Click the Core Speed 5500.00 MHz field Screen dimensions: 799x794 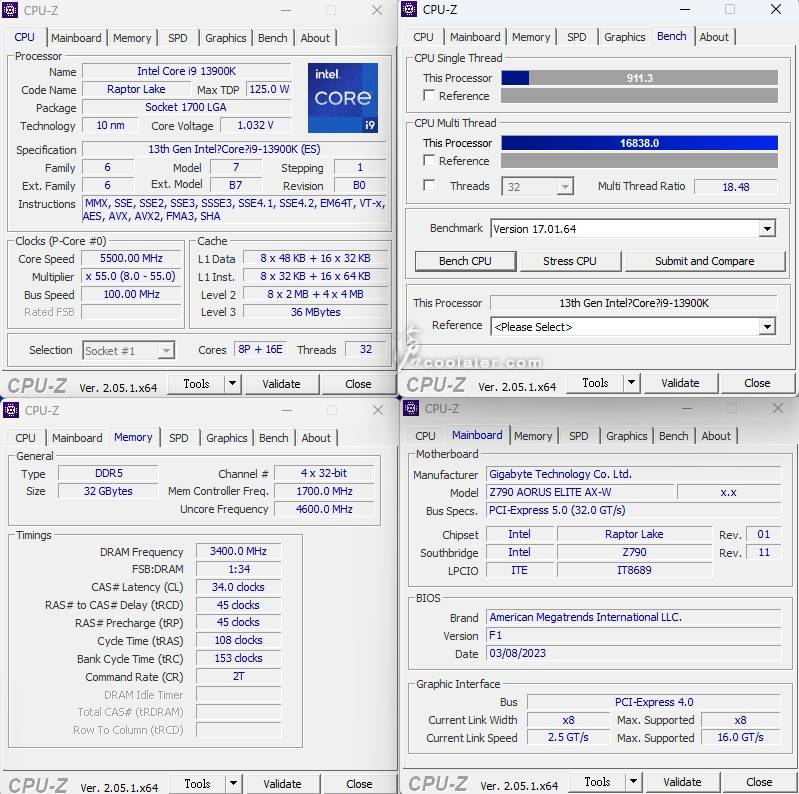[131, 258]
